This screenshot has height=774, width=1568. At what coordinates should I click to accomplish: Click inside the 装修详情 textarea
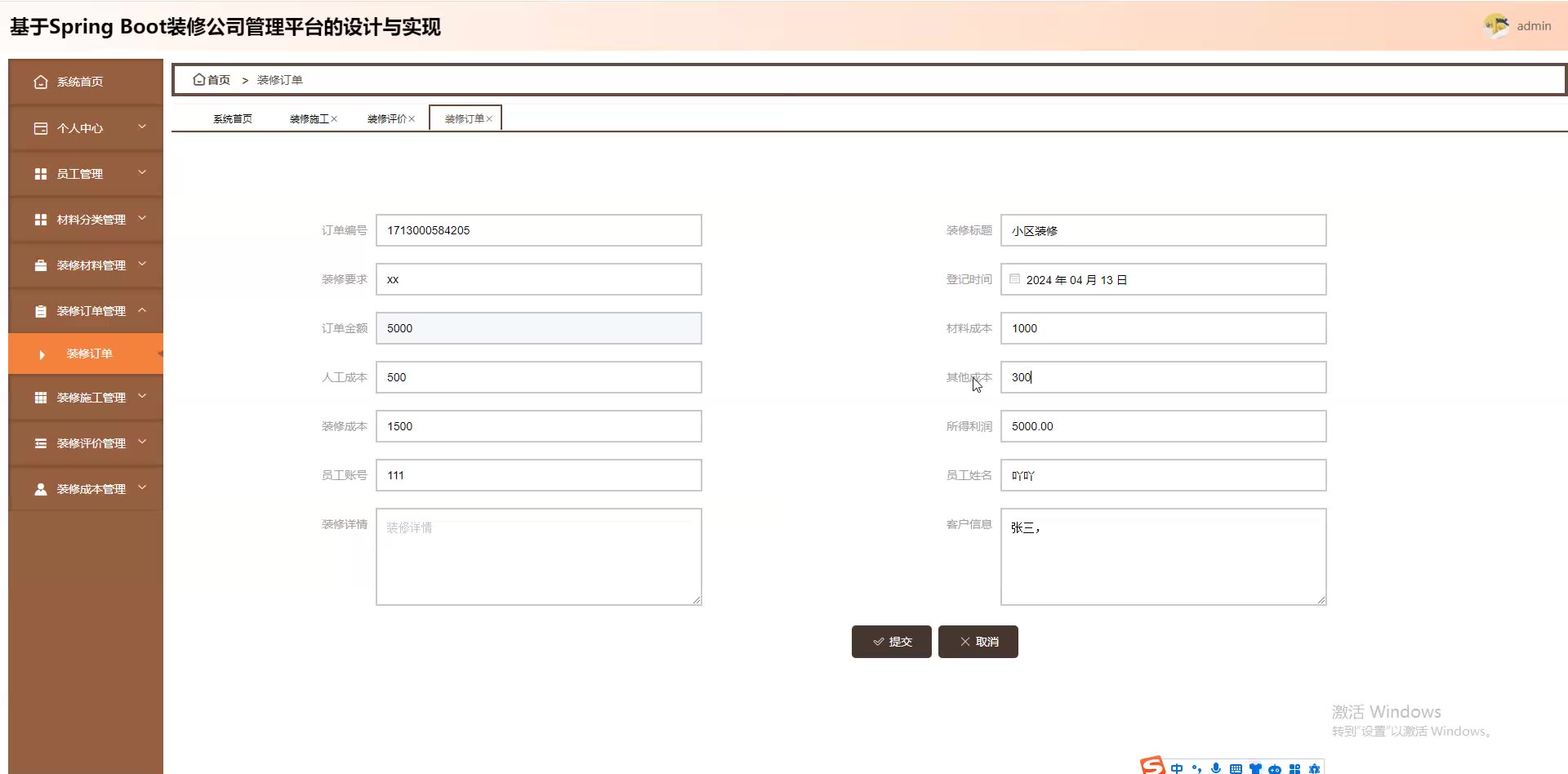click(538, 557)
